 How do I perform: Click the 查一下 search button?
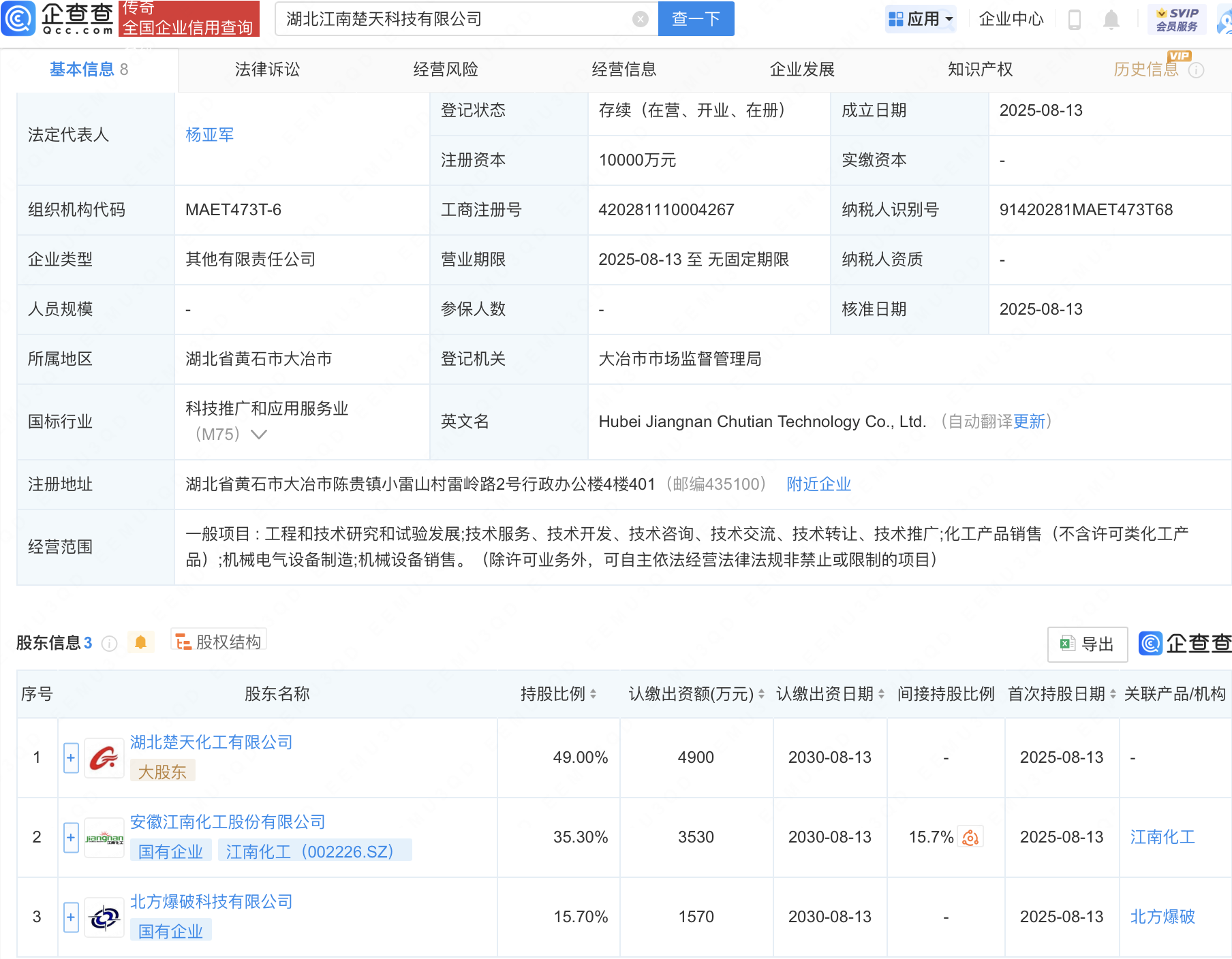pyautogui.click(x=696, y=19)
